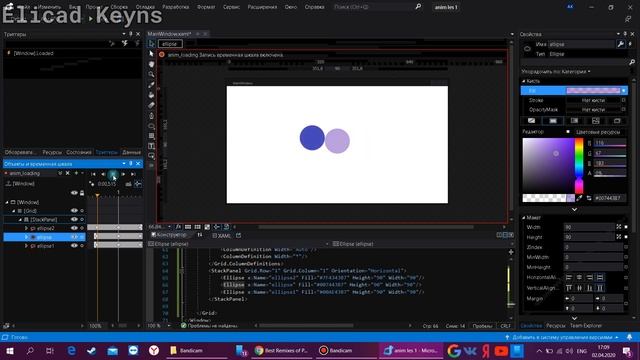Select the Selection arrow tool
This screenshot has width=640, height=360.
[151, 43]
